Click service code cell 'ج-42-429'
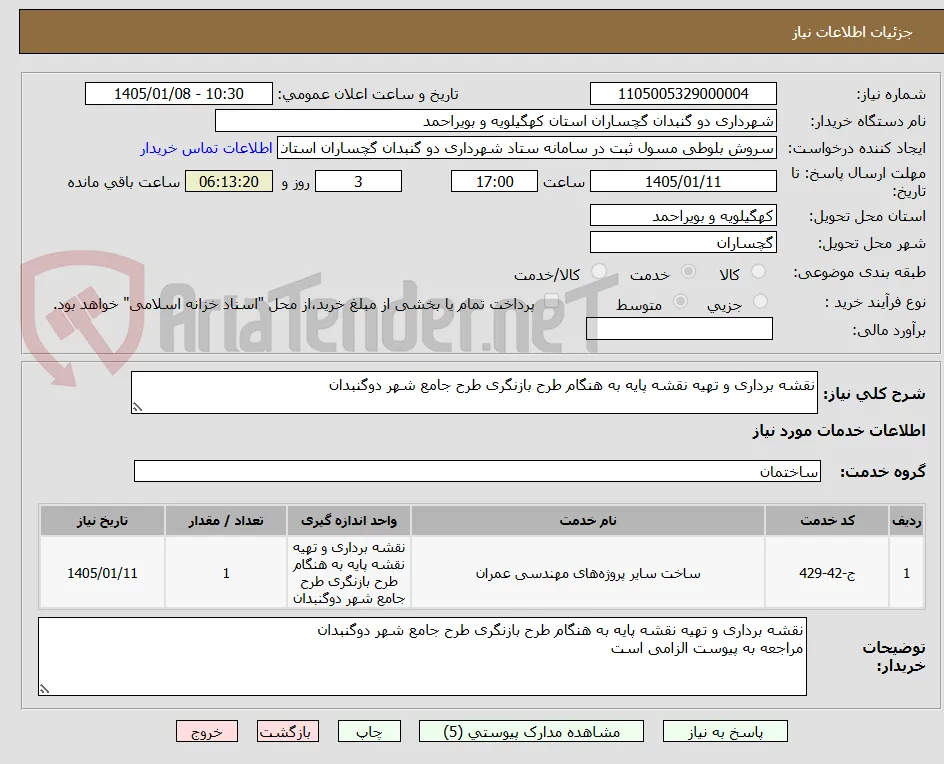The width and height of the screenshot is (944, 764). tap(827, 573)
